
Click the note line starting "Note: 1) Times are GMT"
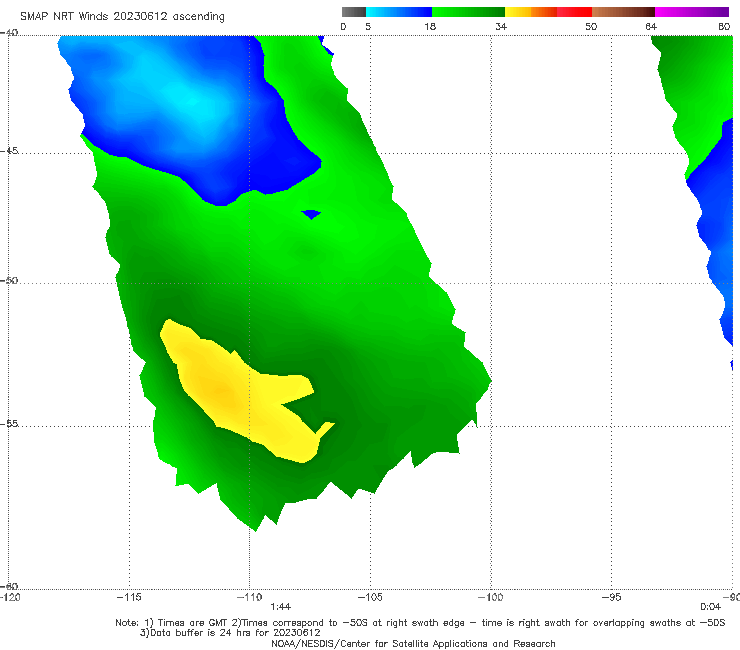[420, 623]
